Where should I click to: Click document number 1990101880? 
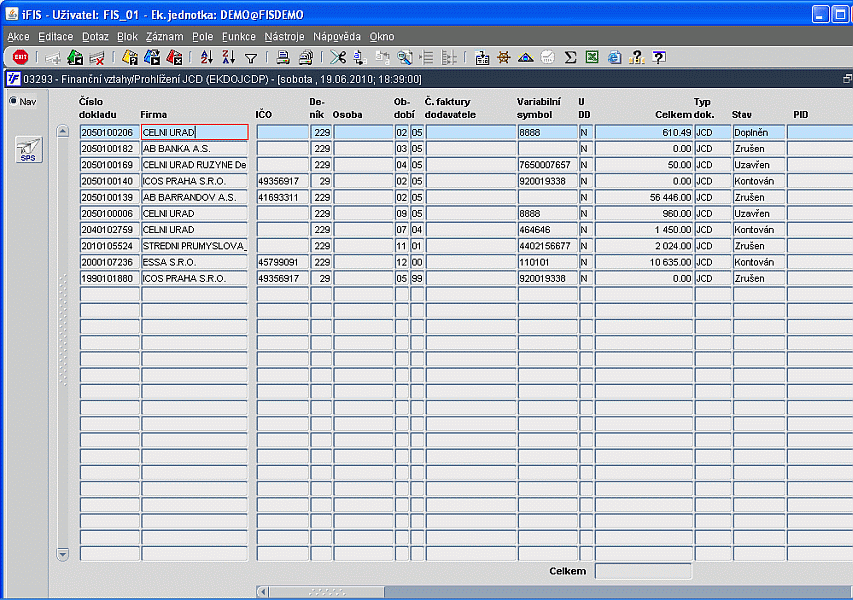tap(109, 279)
